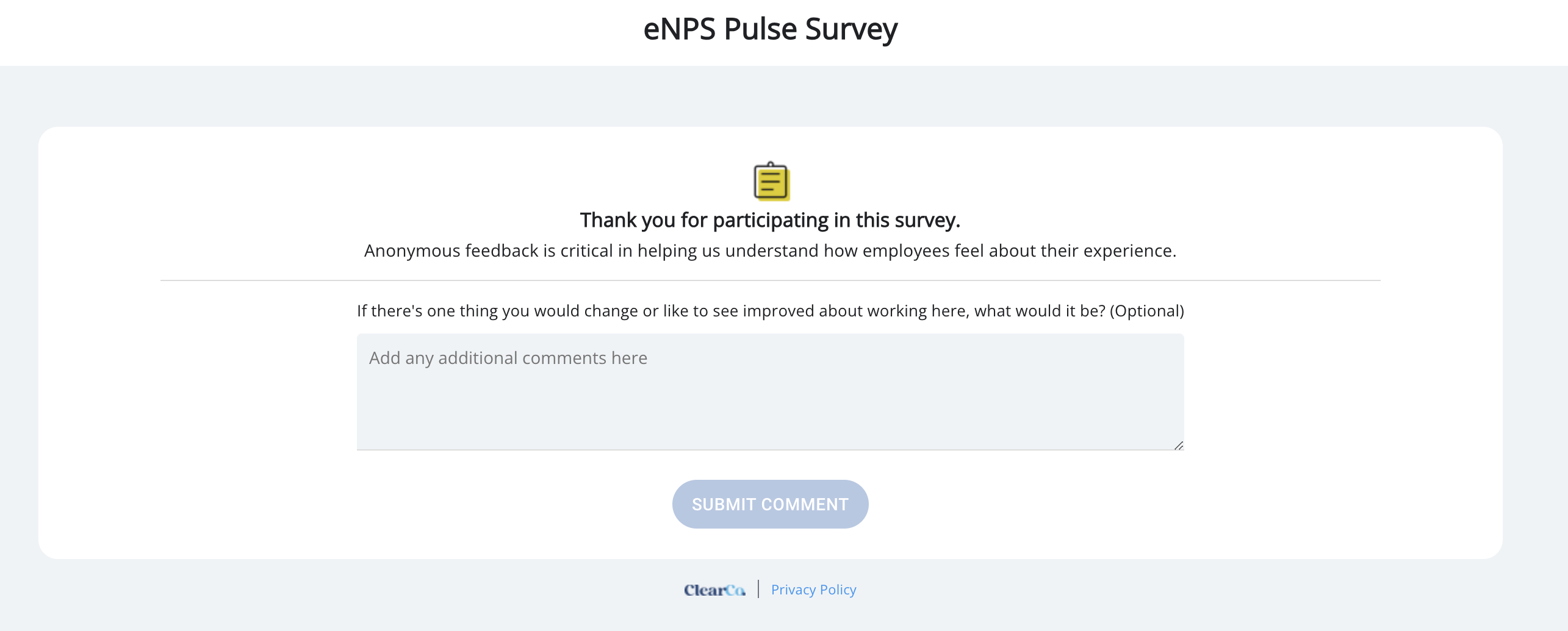Click the 'Thank you for participating' heading
Viewport: 1568px width, 631px height.
pyautogui.click(x=770, y=220)
